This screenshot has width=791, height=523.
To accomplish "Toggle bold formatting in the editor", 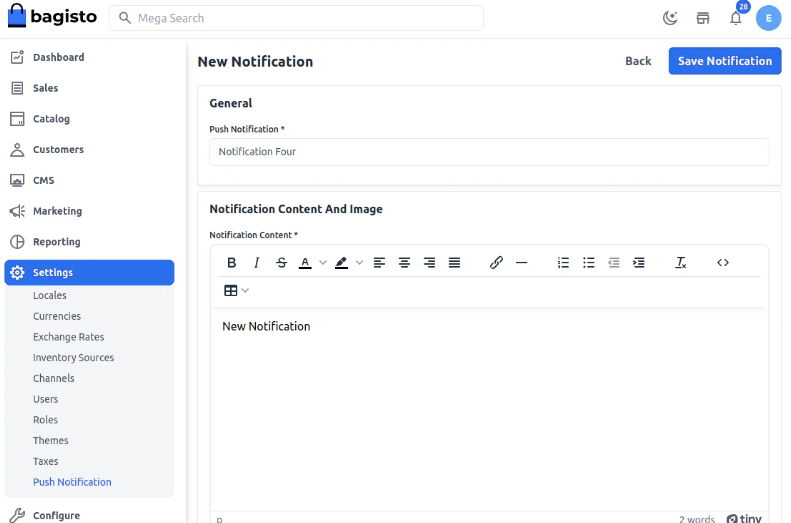I will [x=232, y=263].
